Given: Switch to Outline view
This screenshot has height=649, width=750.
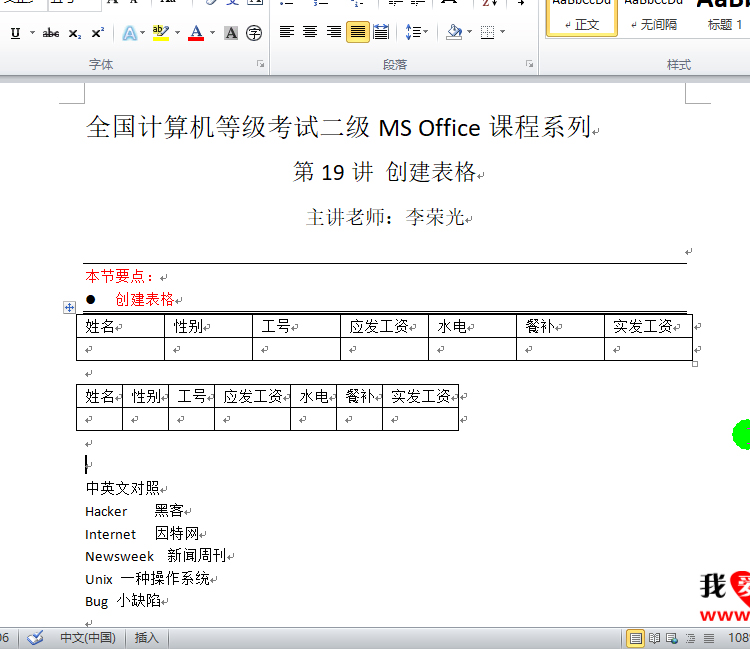Looking at the screenshot, I should point(690,638).
